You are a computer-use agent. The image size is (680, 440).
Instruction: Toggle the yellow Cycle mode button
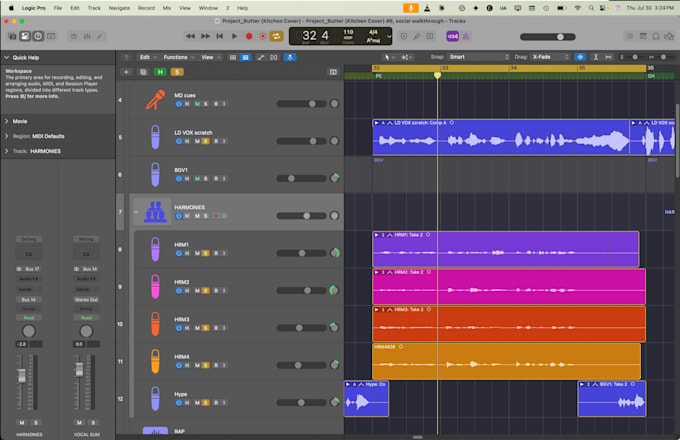coord(276,36)
